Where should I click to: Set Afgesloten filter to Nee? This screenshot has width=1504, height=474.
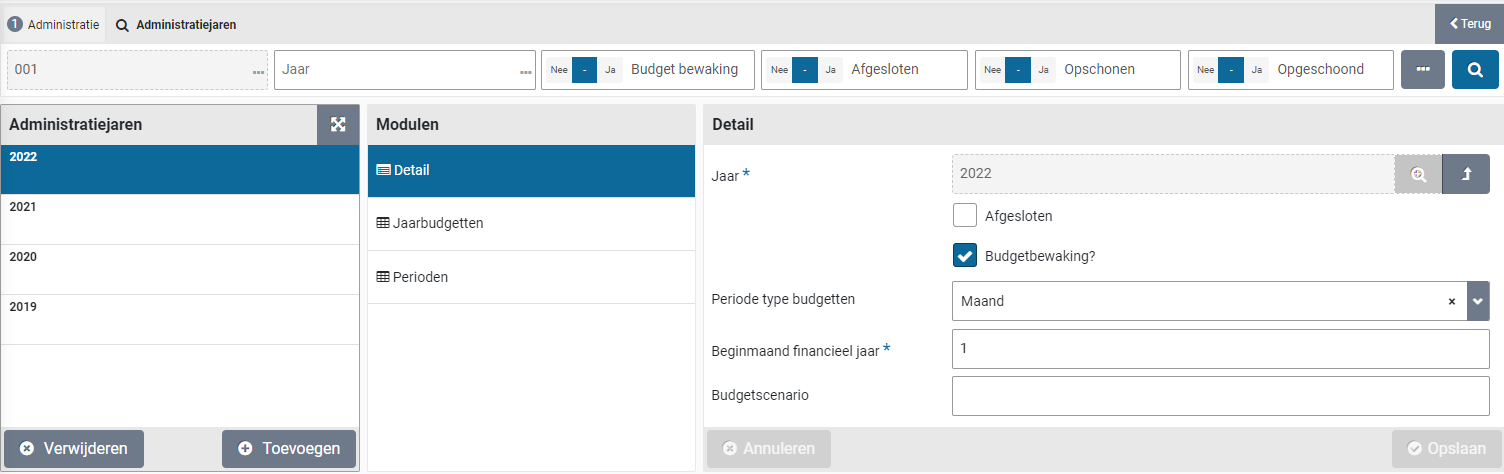pos(779,70)
